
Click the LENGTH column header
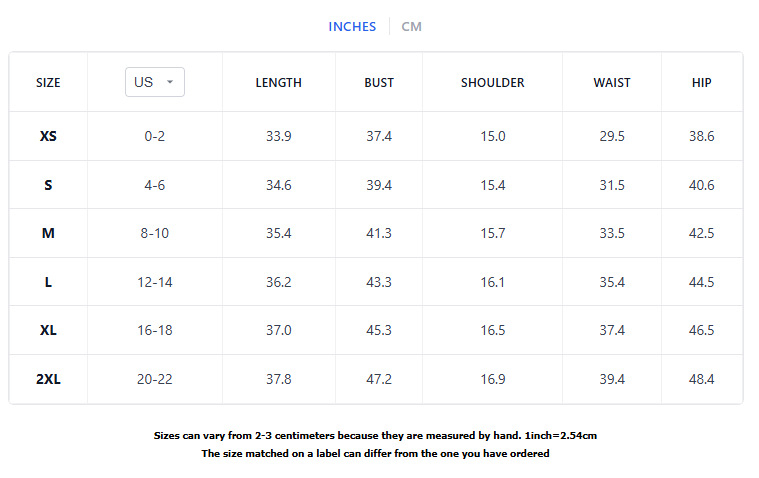click(x=278, y=83)
